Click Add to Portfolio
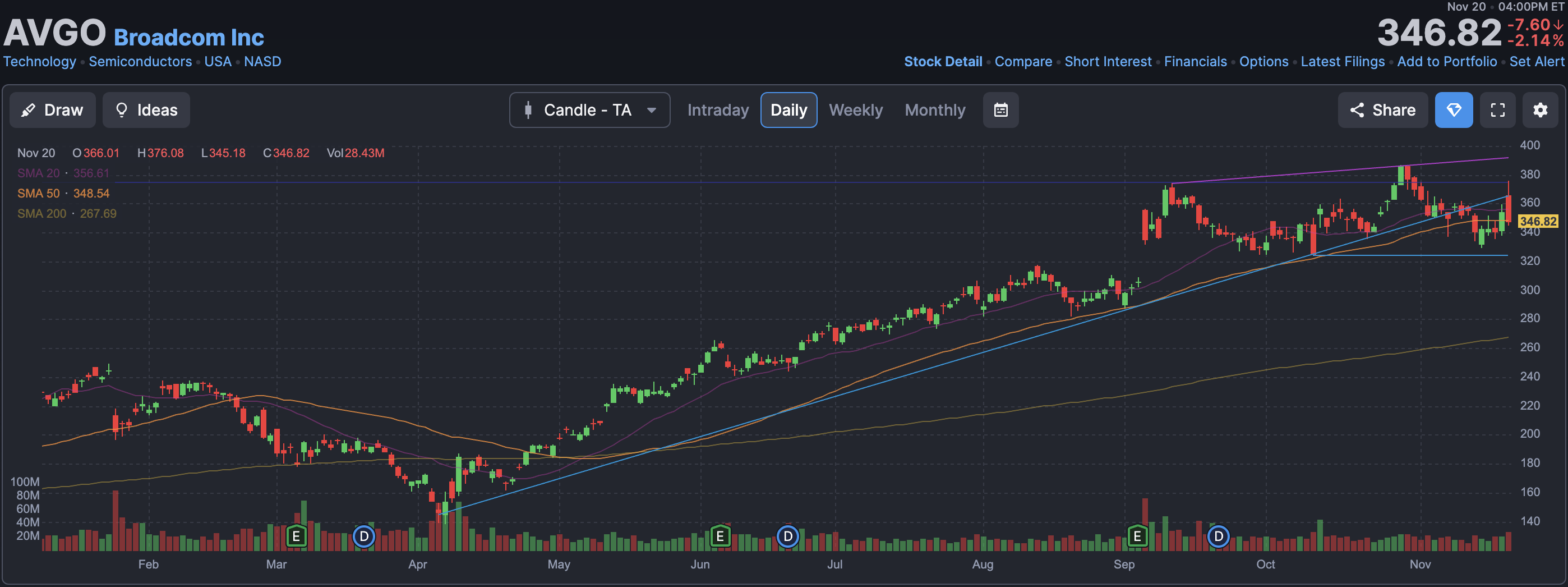 1447,62
